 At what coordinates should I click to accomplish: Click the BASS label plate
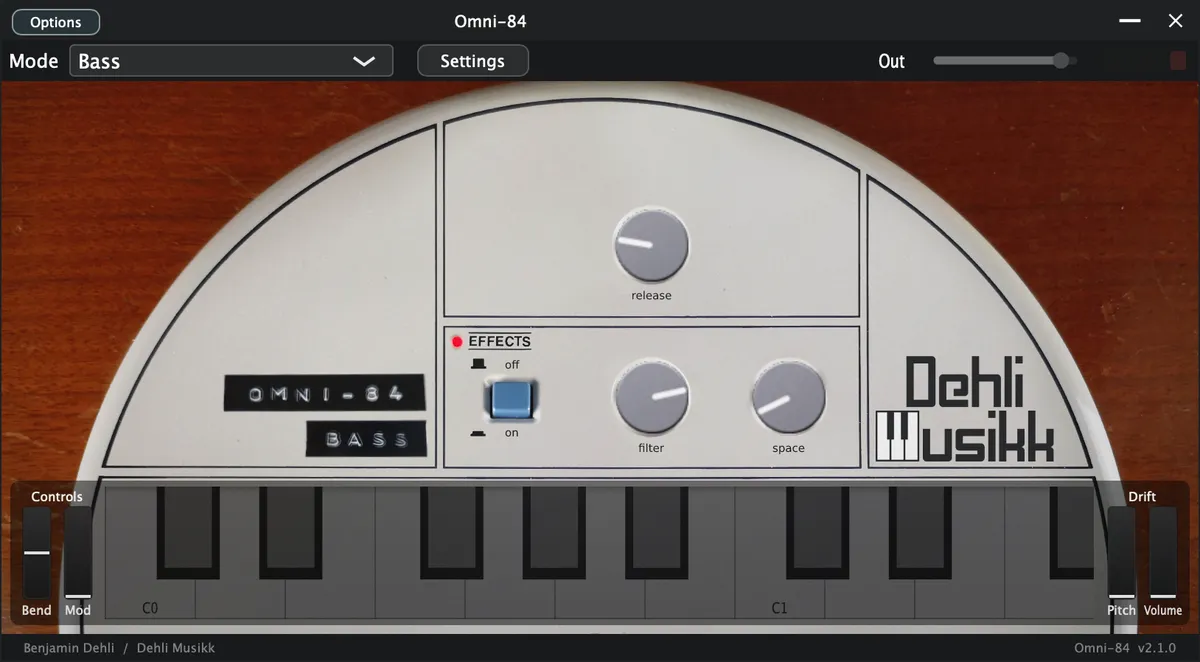click(x=367, y=439)
